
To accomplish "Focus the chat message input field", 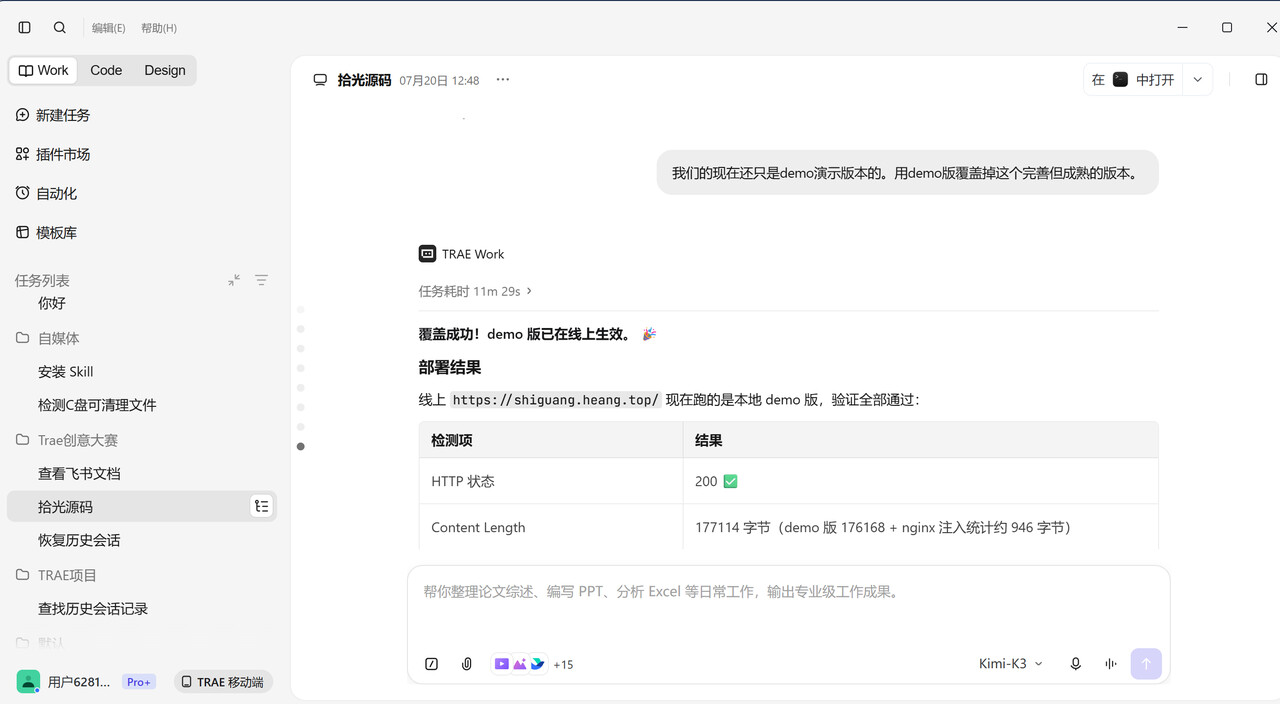I will pos(788,592).
